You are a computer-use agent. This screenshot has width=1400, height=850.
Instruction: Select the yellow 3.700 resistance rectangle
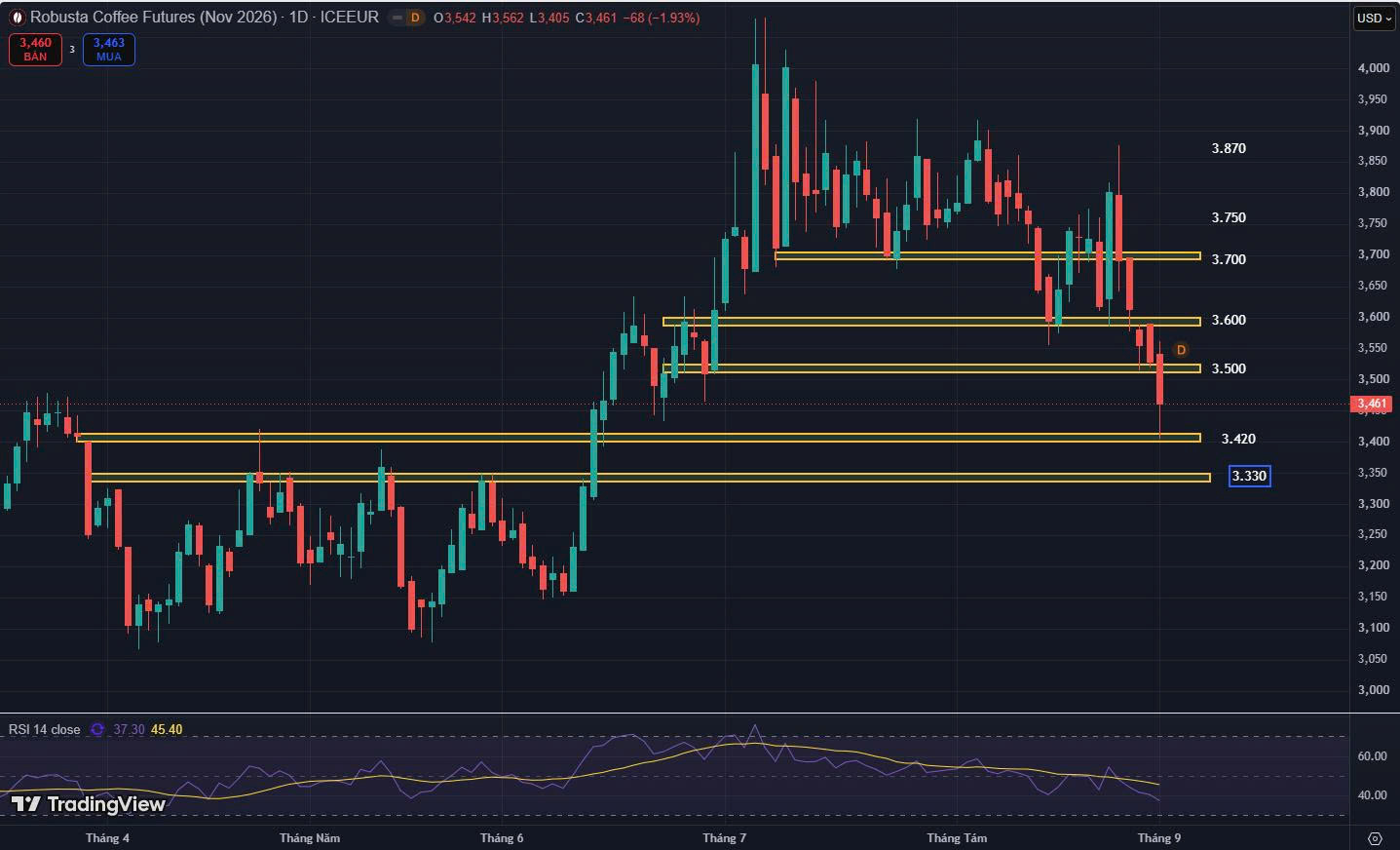click(x=987, y=256)
